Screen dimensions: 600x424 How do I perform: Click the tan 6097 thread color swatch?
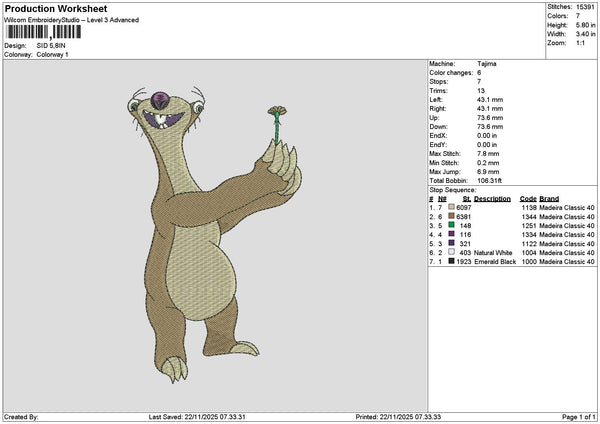[451, 207]
